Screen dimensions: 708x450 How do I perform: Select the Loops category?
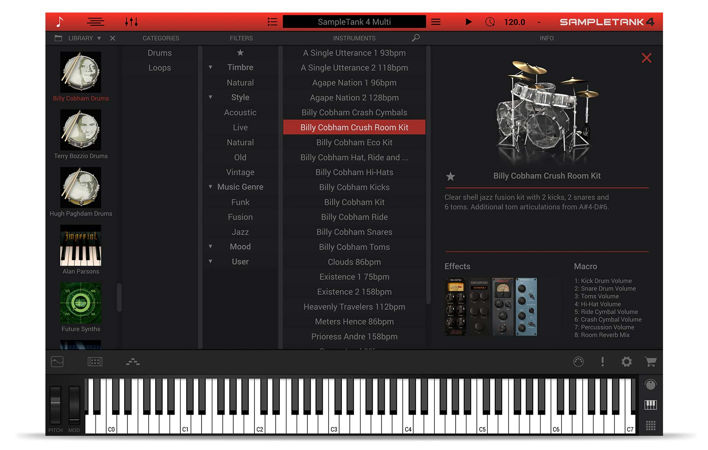click(160, 68)
